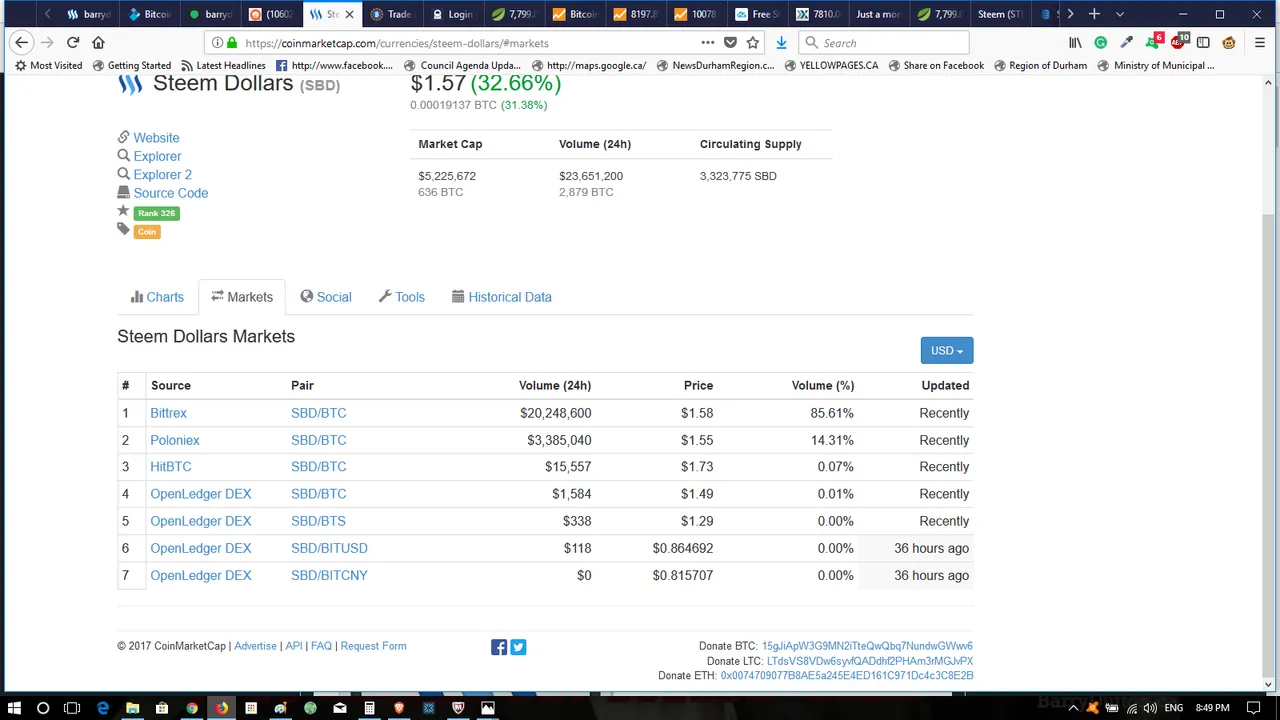Click the $0.864692 price value
This screenshot has height=720, width=1280.
click(683, 548)
